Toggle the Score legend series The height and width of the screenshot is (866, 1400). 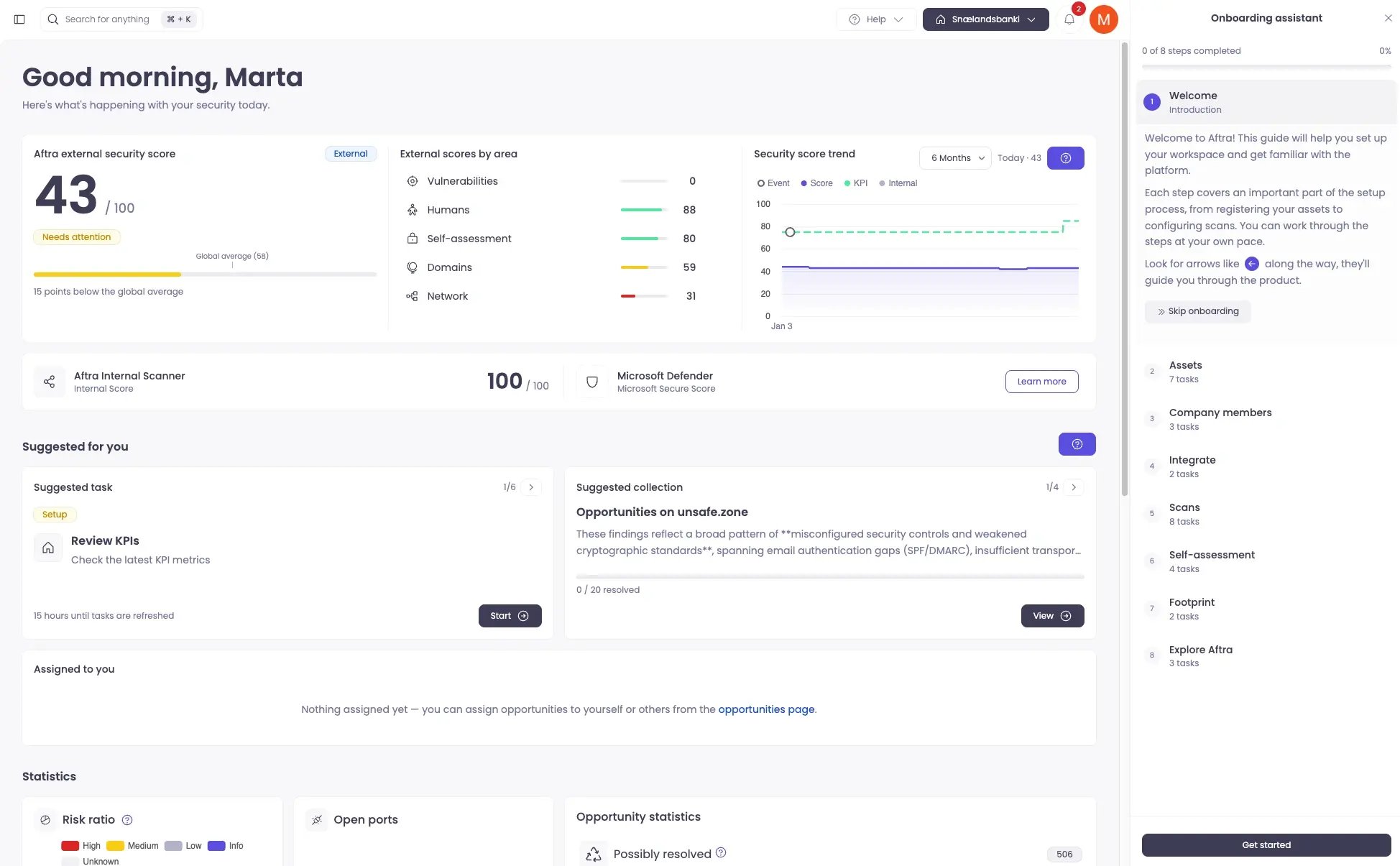(x=817, y=183)
